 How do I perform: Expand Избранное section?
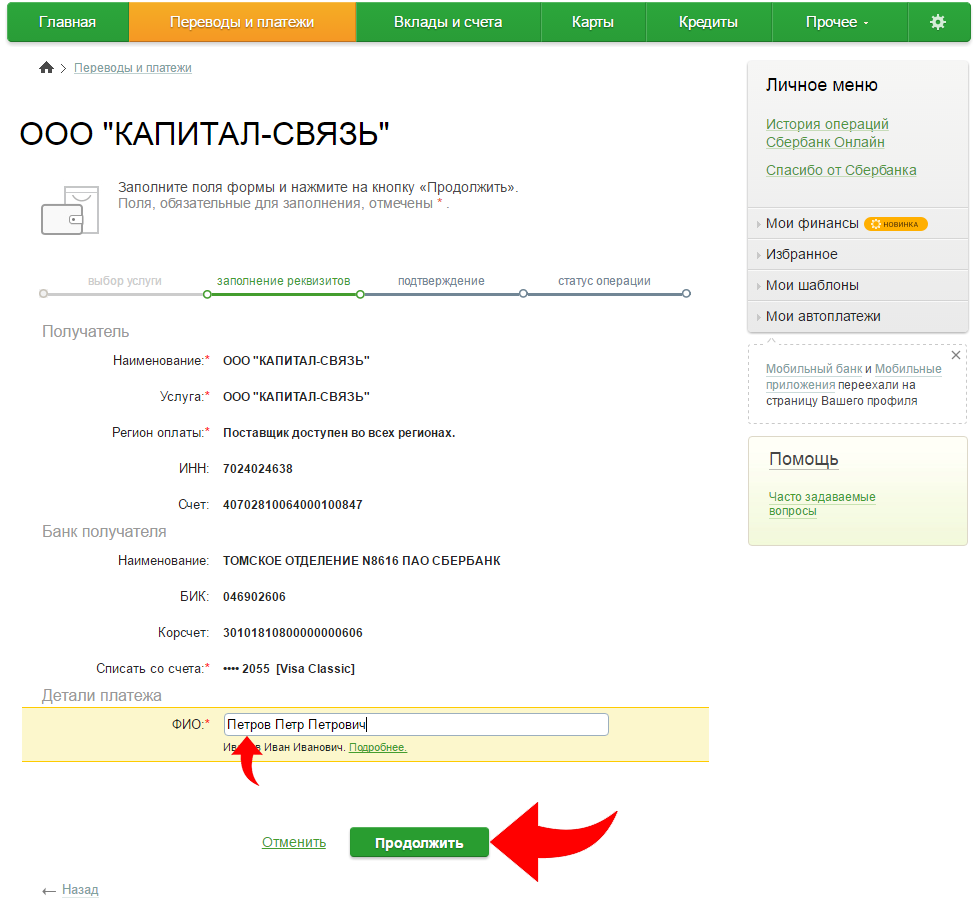[801, 255]
